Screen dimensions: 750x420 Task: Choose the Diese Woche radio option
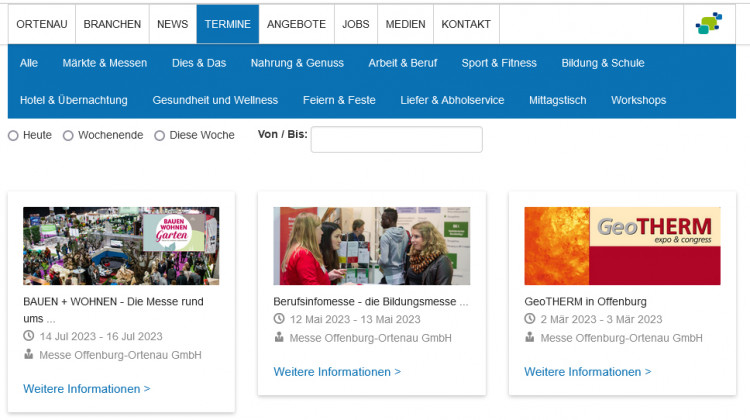(160, 136)
